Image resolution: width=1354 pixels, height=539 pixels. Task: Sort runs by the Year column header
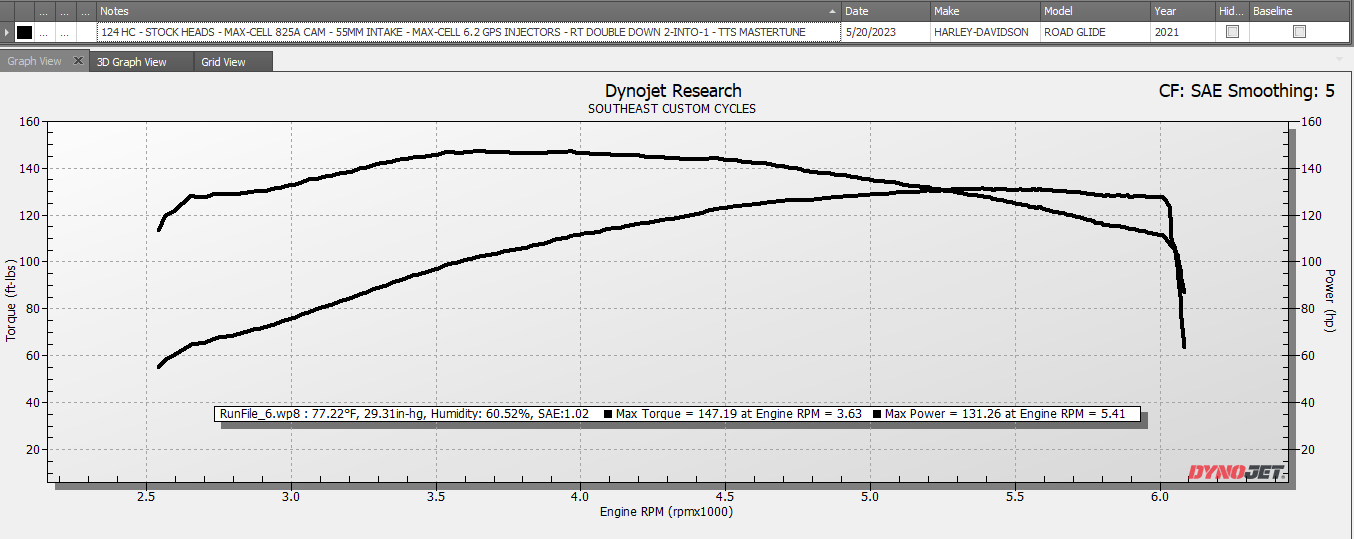pyautogui.click(x=1183, y=11)
